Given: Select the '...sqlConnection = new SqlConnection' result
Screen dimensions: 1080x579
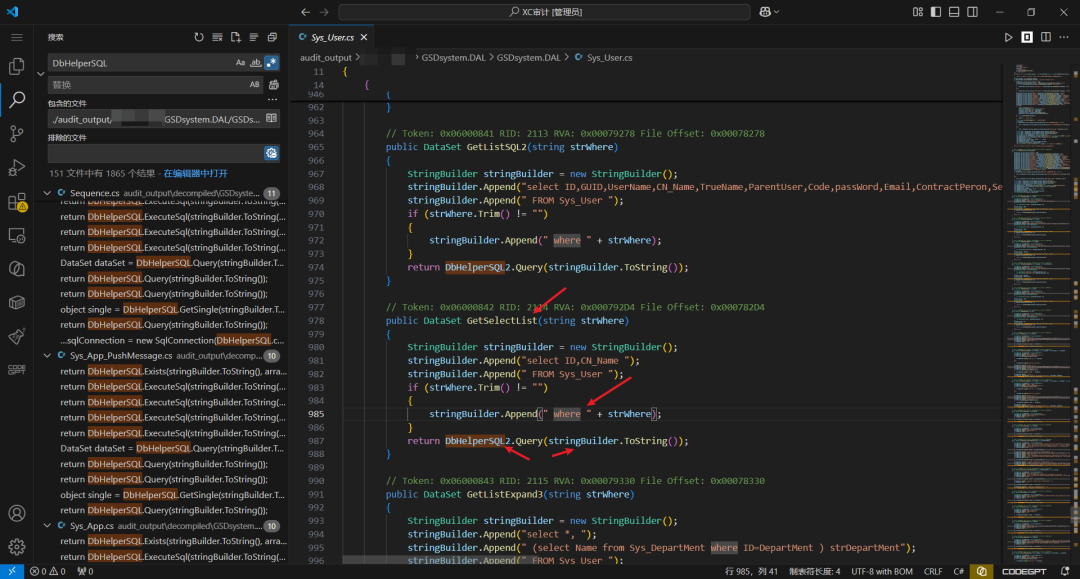Looking at the screenshot, I should click(172, 341).
